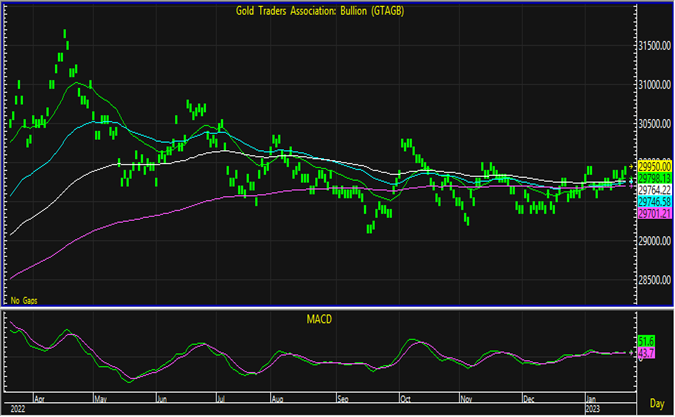
Task: Click the yellow 29950.00 price label
Action: tap(653, 166)
